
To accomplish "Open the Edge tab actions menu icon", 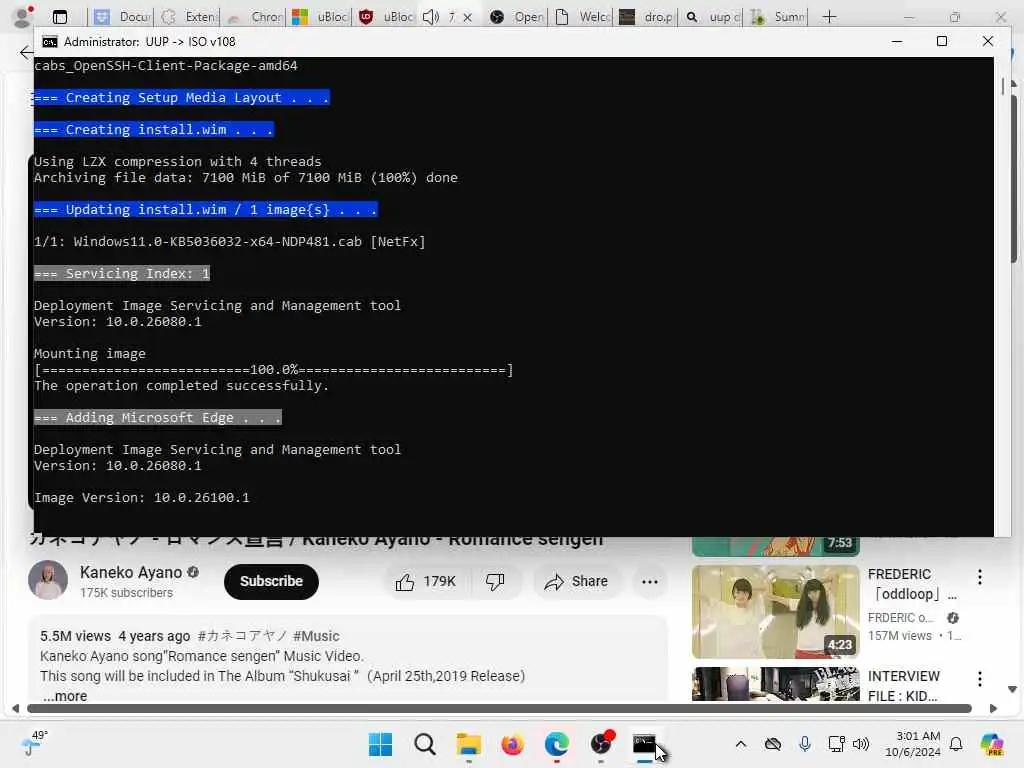I will click(x=59, y=17).
